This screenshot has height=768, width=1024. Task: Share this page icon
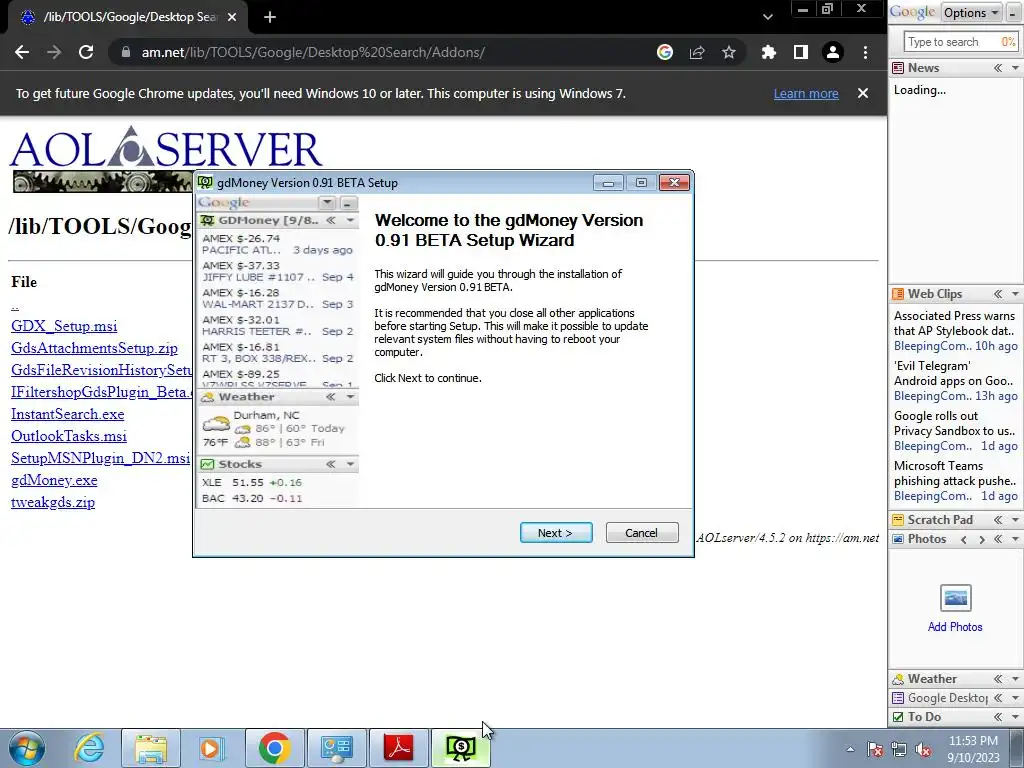[697, 52]
